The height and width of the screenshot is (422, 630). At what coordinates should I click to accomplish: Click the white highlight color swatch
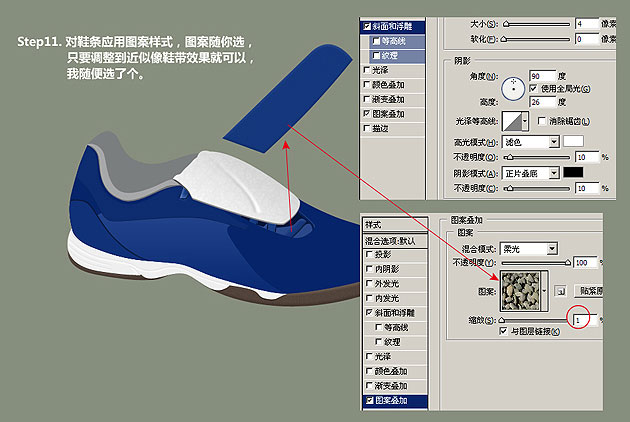click(x=574, y=143)
